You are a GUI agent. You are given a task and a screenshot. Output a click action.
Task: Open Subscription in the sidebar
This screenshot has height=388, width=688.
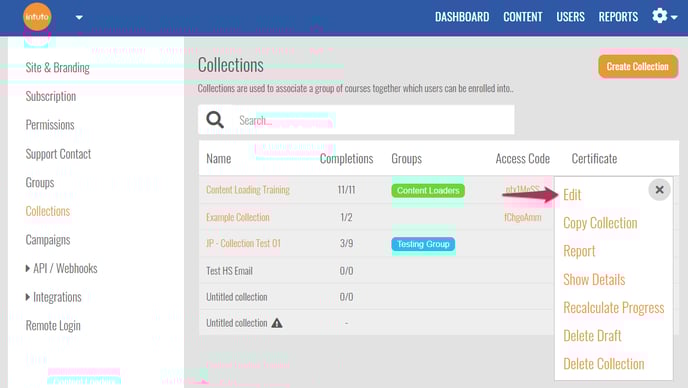(x=50, y=96)
